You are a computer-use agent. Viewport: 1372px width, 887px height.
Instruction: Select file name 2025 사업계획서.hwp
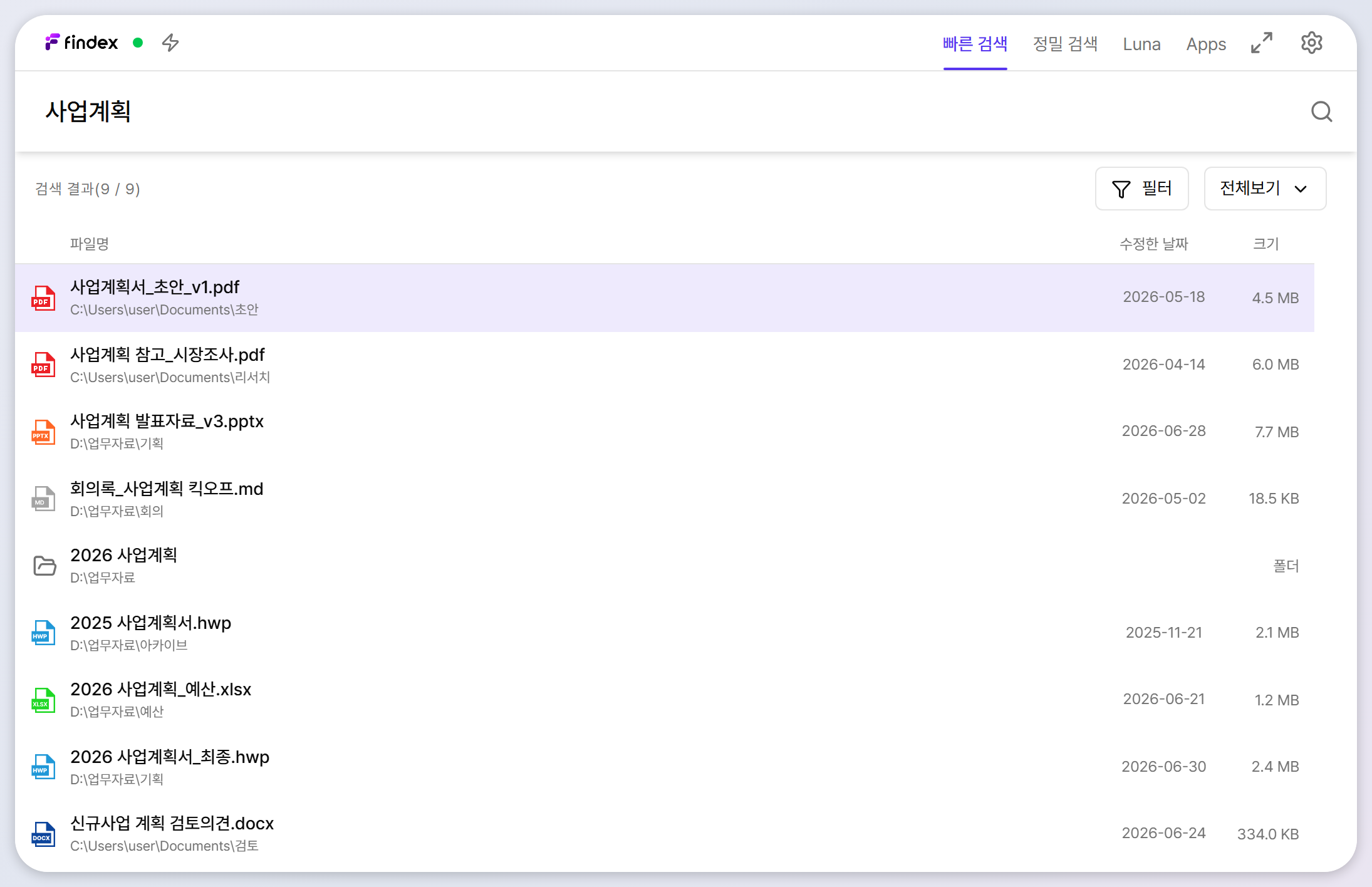150,623
